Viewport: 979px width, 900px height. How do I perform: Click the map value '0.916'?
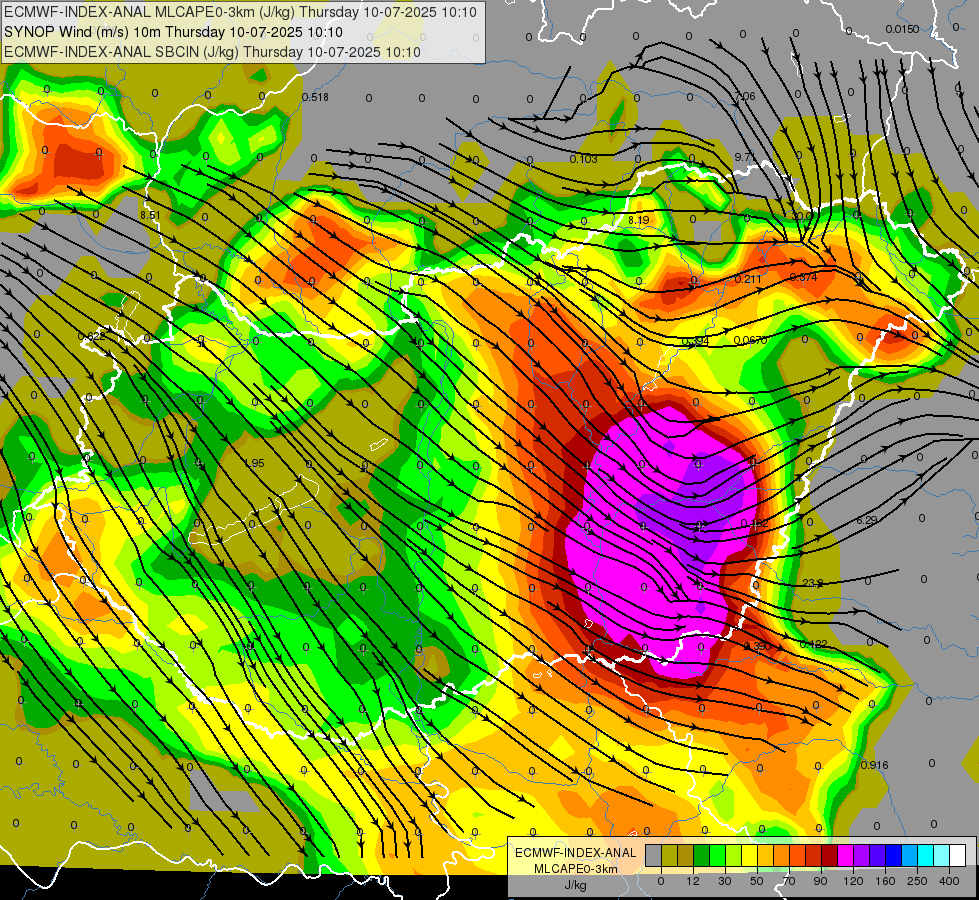874,765
